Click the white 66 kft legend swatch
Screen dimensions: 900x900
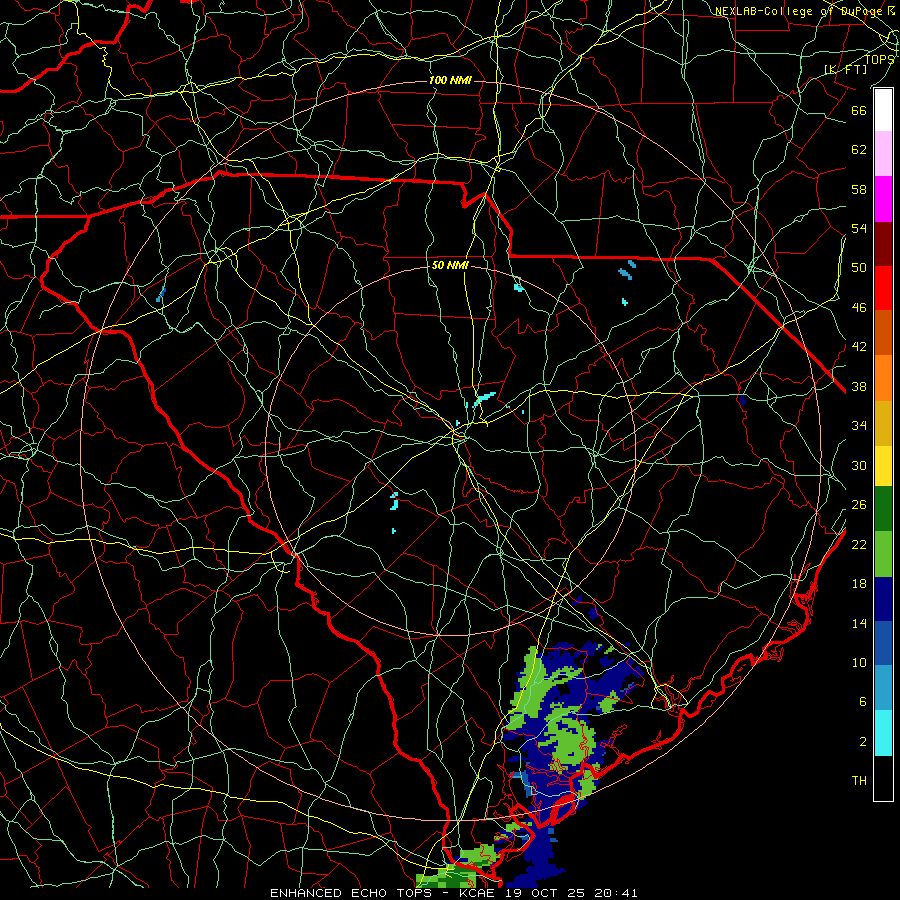(883, 110)
